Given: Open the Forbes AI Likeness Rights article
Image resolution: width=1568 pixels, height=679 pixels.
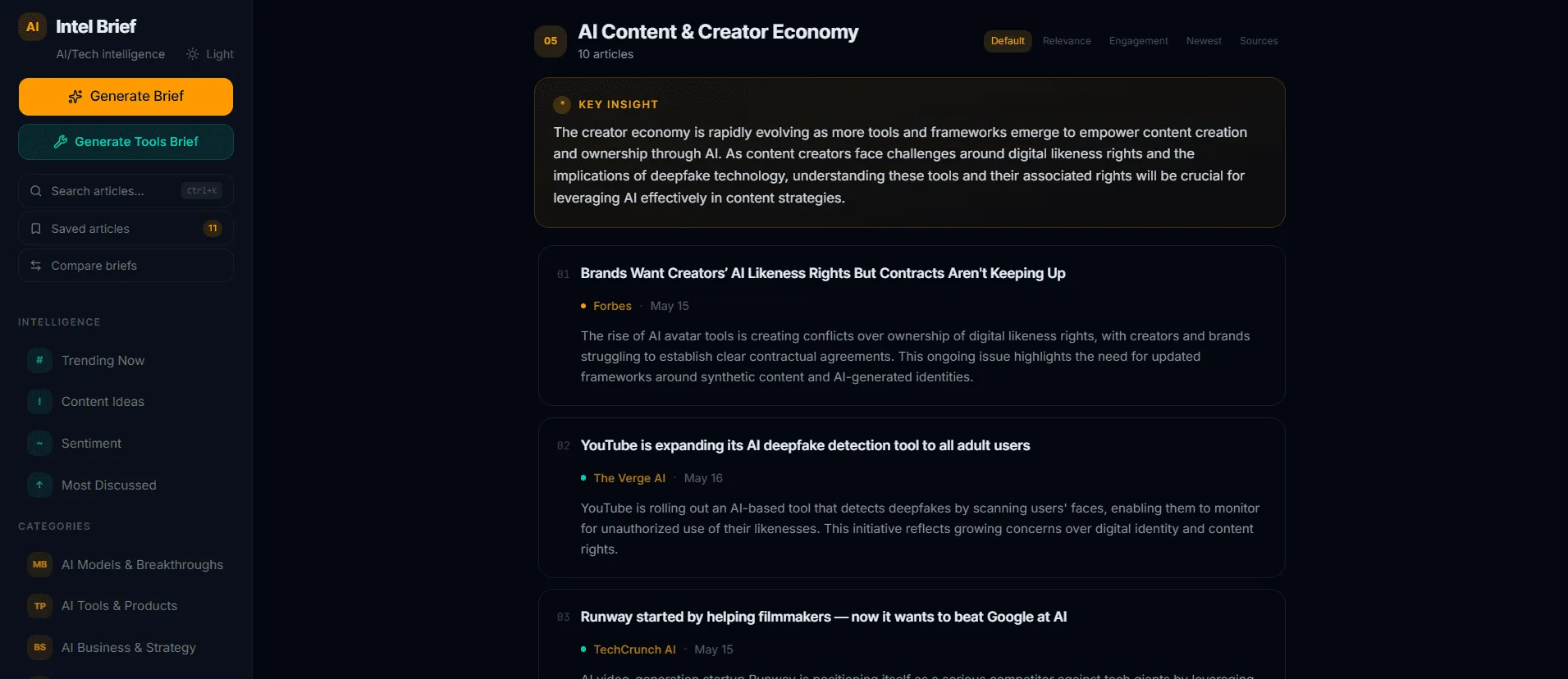Looking at the screenshot, I should click(823, 273).
